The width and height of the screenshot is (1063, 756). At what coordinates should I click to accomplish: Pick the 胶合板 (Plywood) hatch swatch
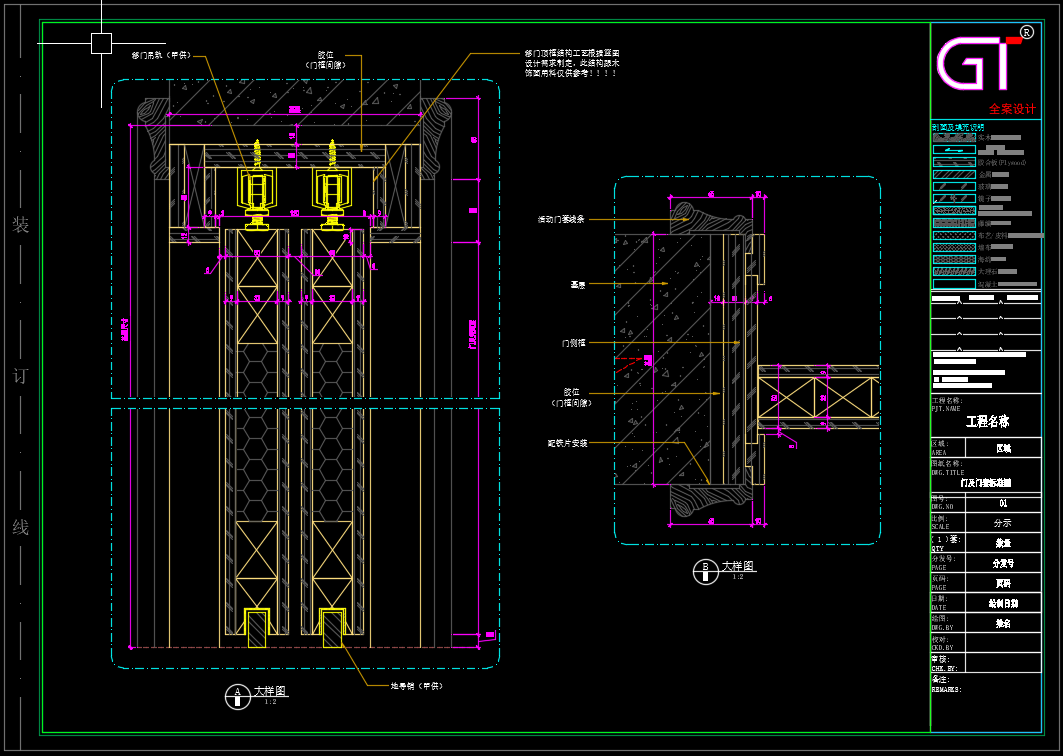coord(953,162)
